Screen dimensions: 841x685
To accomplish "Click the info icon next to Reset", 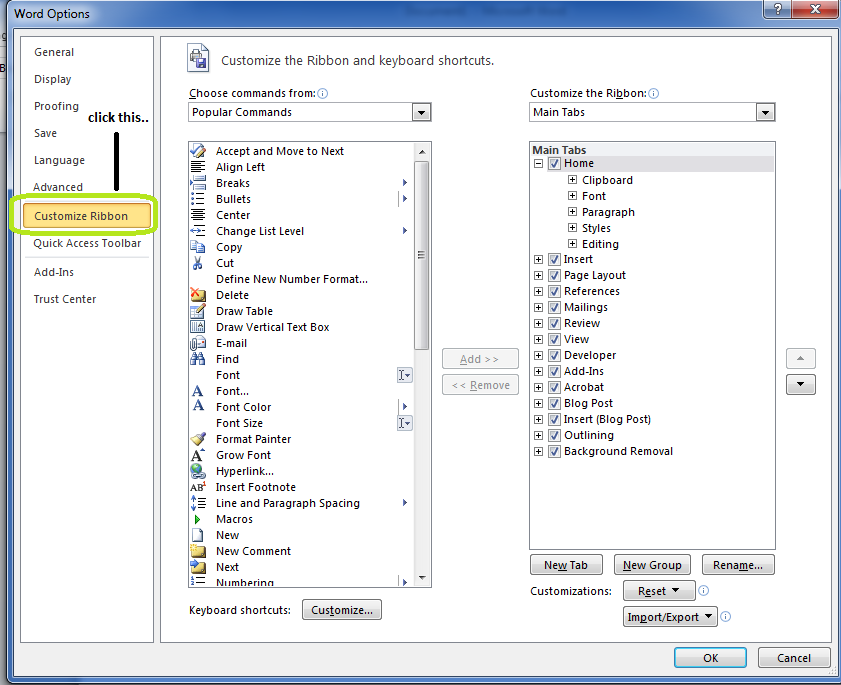I will click(704, 591).
